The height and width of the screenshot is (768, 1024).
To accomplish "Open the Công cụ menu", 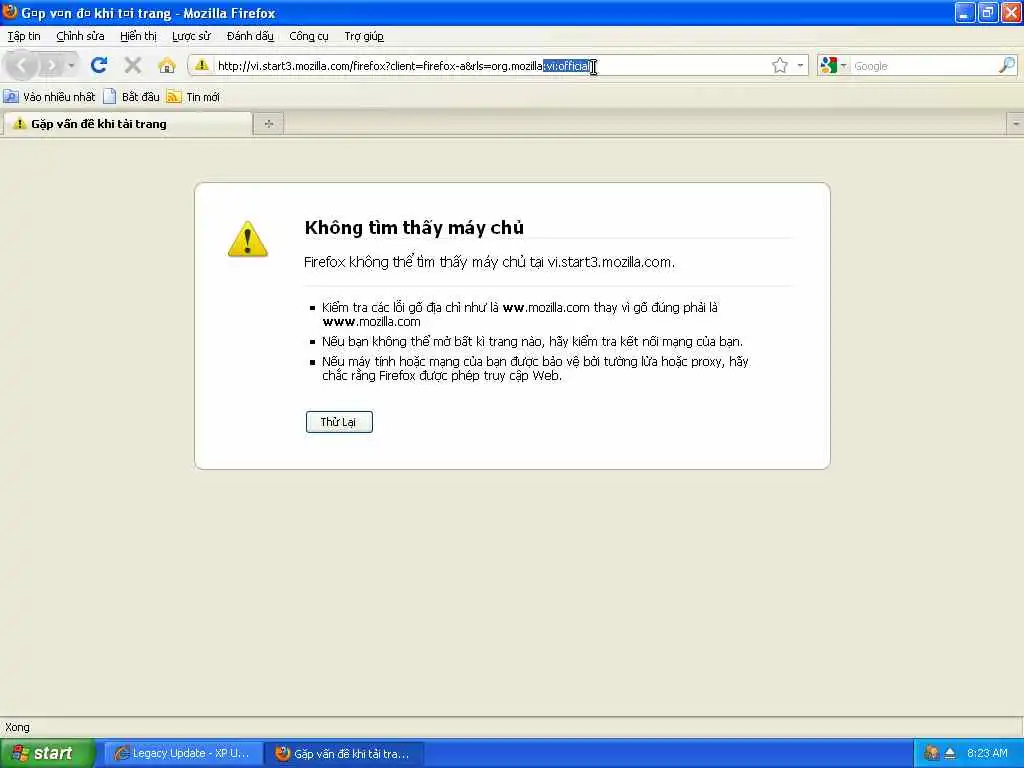I will (309, 37).
